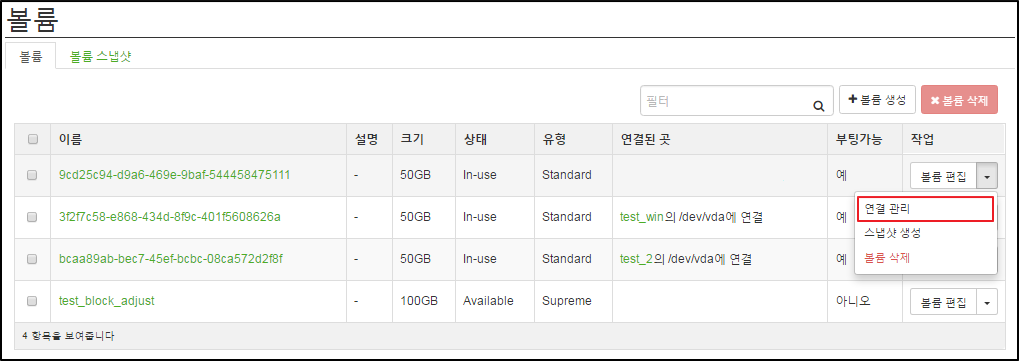This screenshot has height=361, width=1020.
Task: Click the 볼륨 생성 create volume button
Action: 878,100
